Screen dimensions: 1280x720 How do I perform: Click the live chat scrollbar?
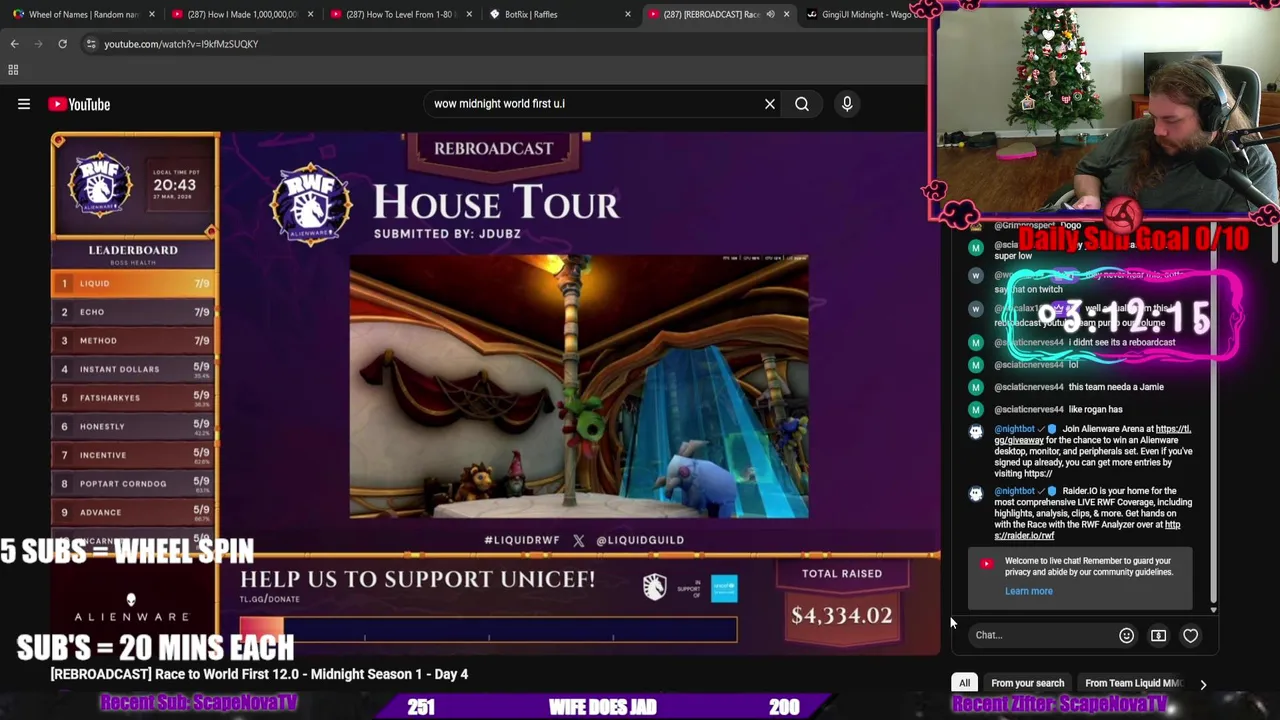tap(1214, 420)
